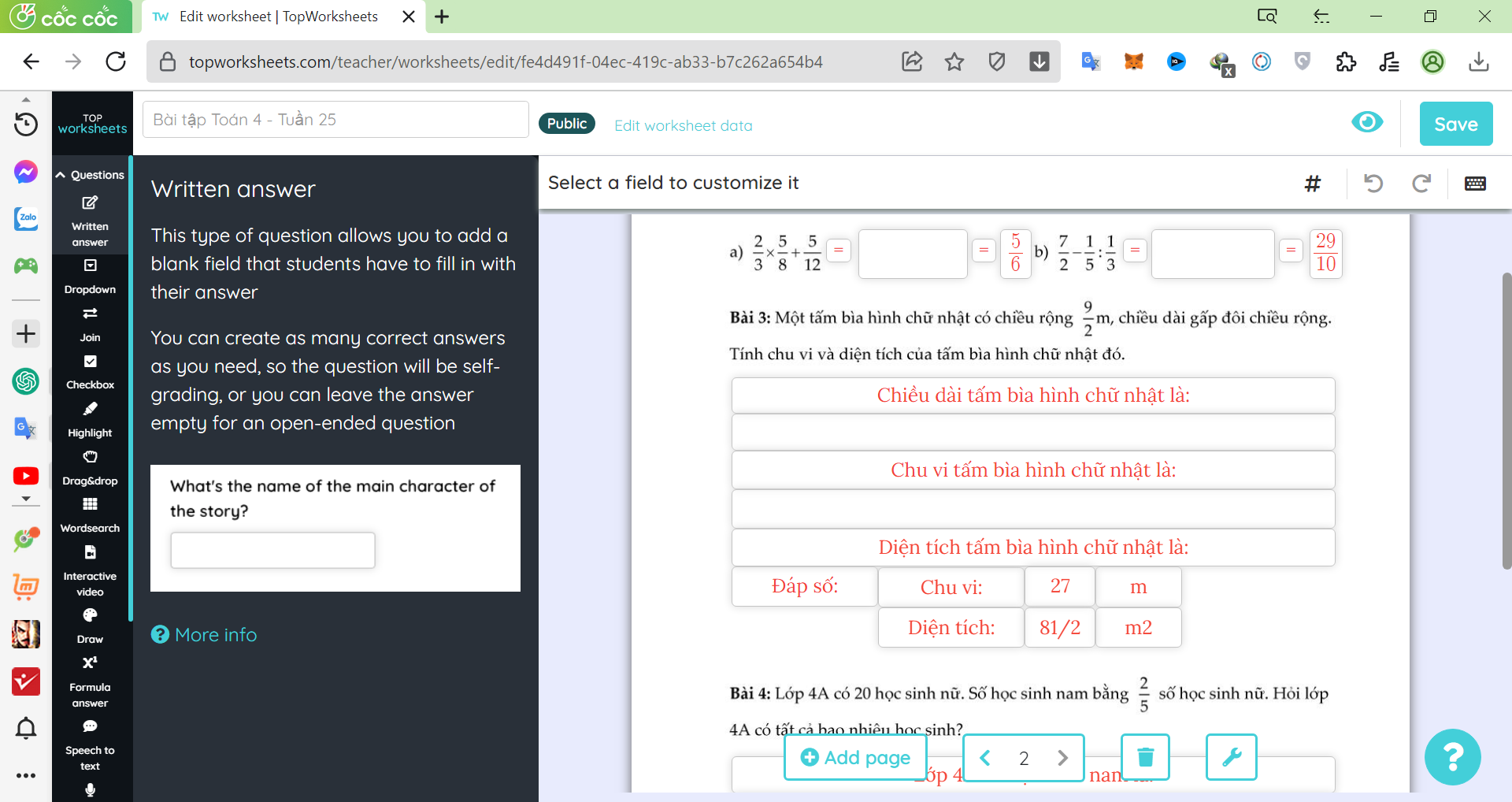Screen dimensions: 1512x802
Task: Toggle the Public visibility badge
Action: [566, 124]
